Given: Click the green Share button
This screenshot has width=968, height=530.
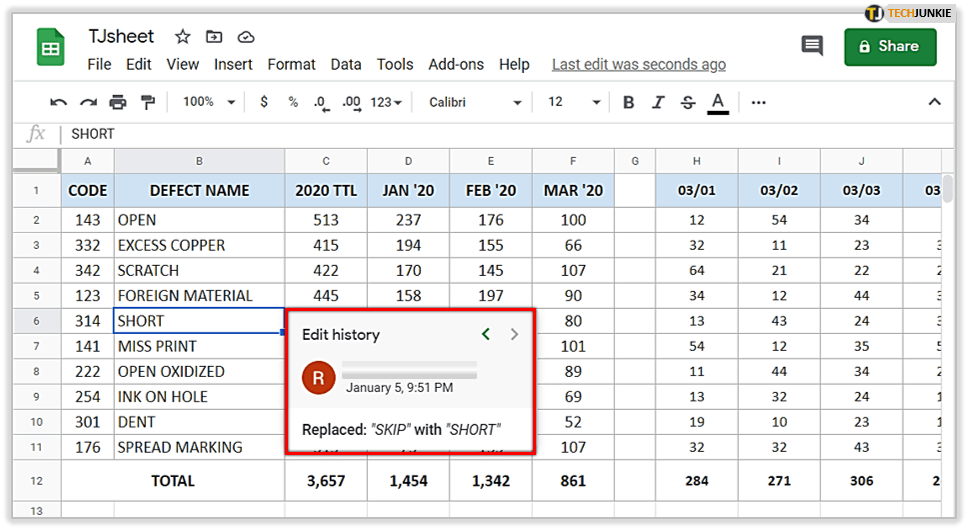Looking at the screenshot, I should point(890,46).
